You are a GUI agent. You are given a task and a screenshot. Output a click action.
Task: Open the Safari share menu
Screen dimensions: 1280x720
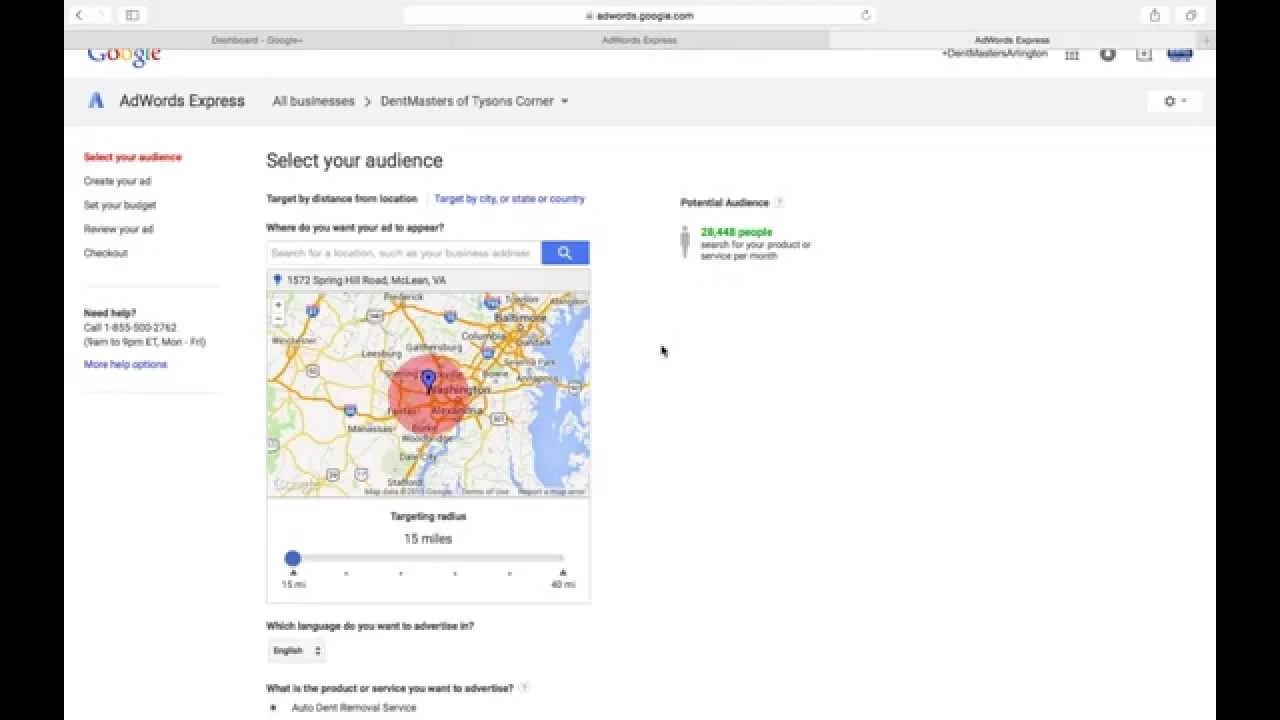coord(1155,15)
